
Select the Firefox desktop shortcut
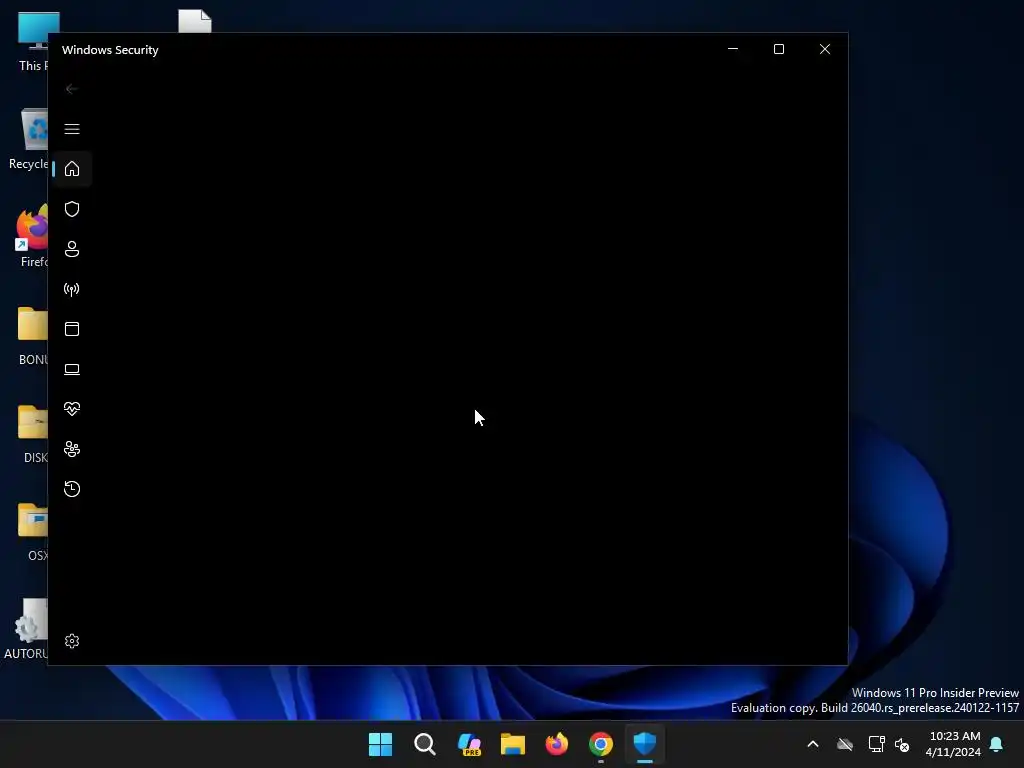[33, 237]
